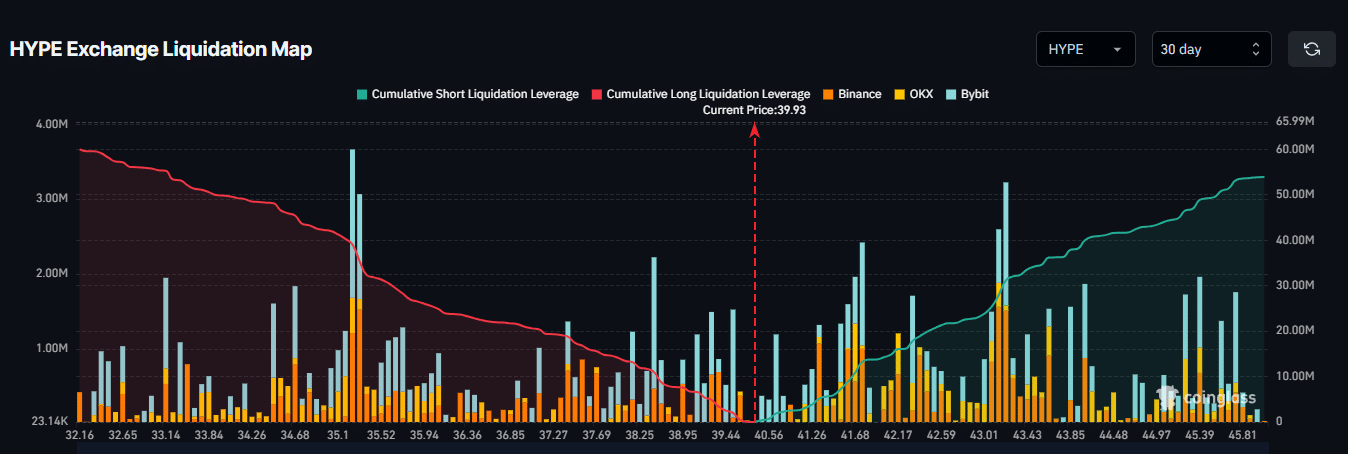
Task: Click the Cumulative Long Liquidation Leverage label
Action: tap(708, 94)
